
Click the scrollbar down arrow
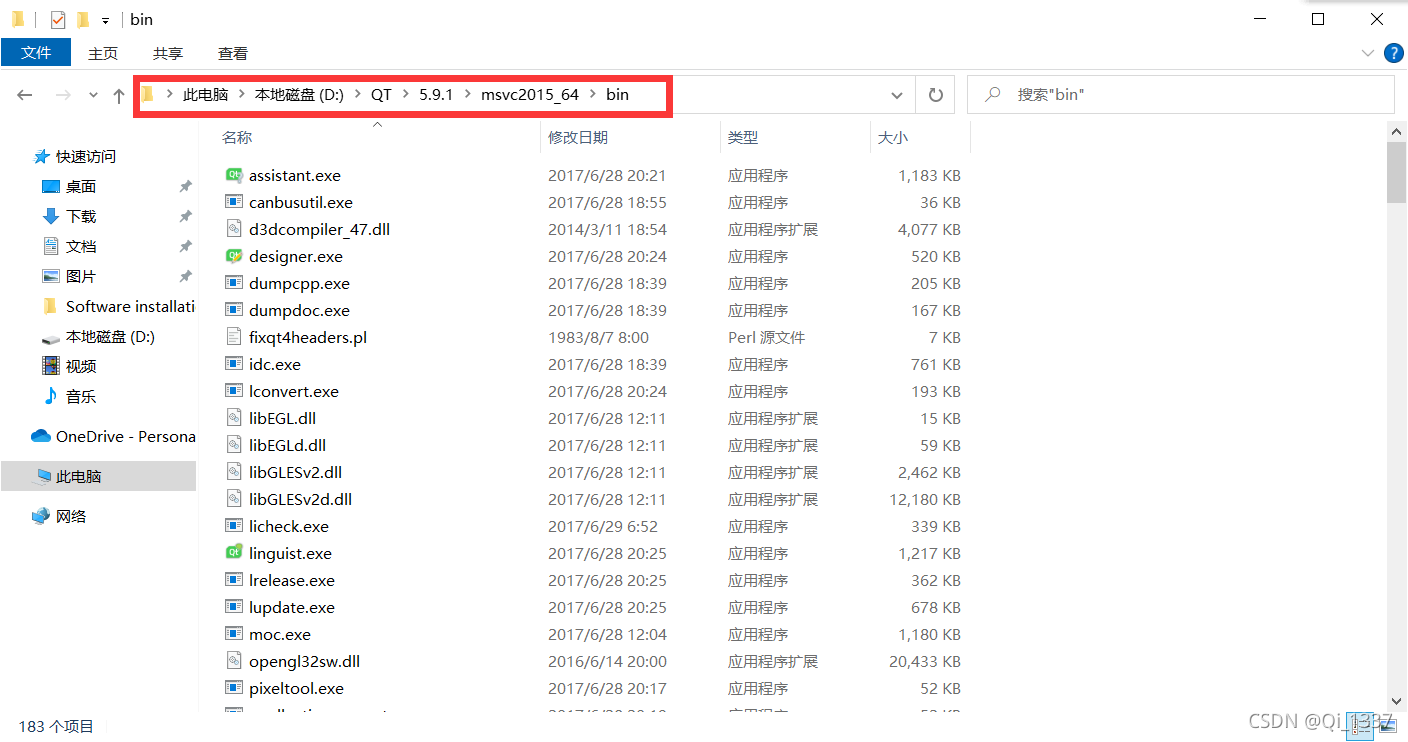1397,701
